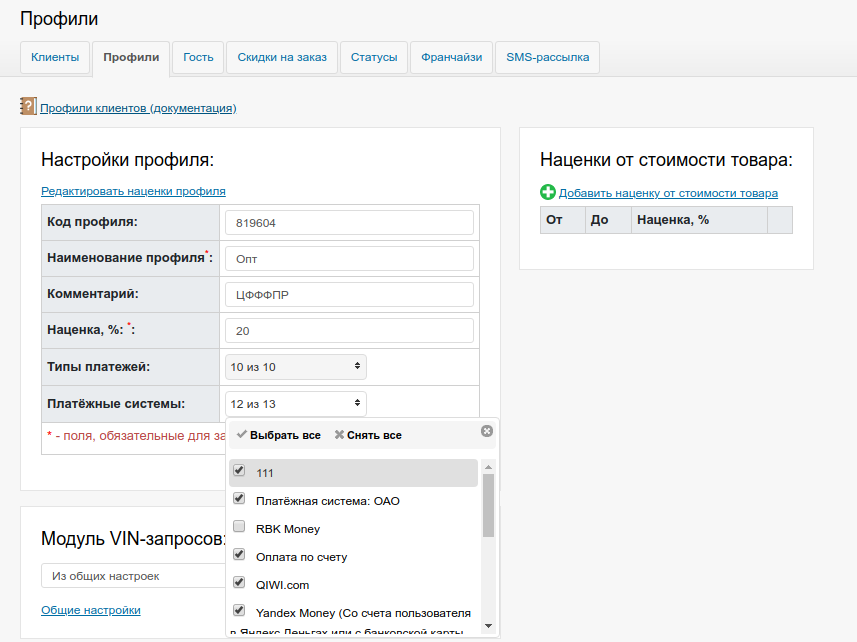
Task: Toggle the QIWI.com checkbox
Action: pyautogui.click(x=239, y=582)
